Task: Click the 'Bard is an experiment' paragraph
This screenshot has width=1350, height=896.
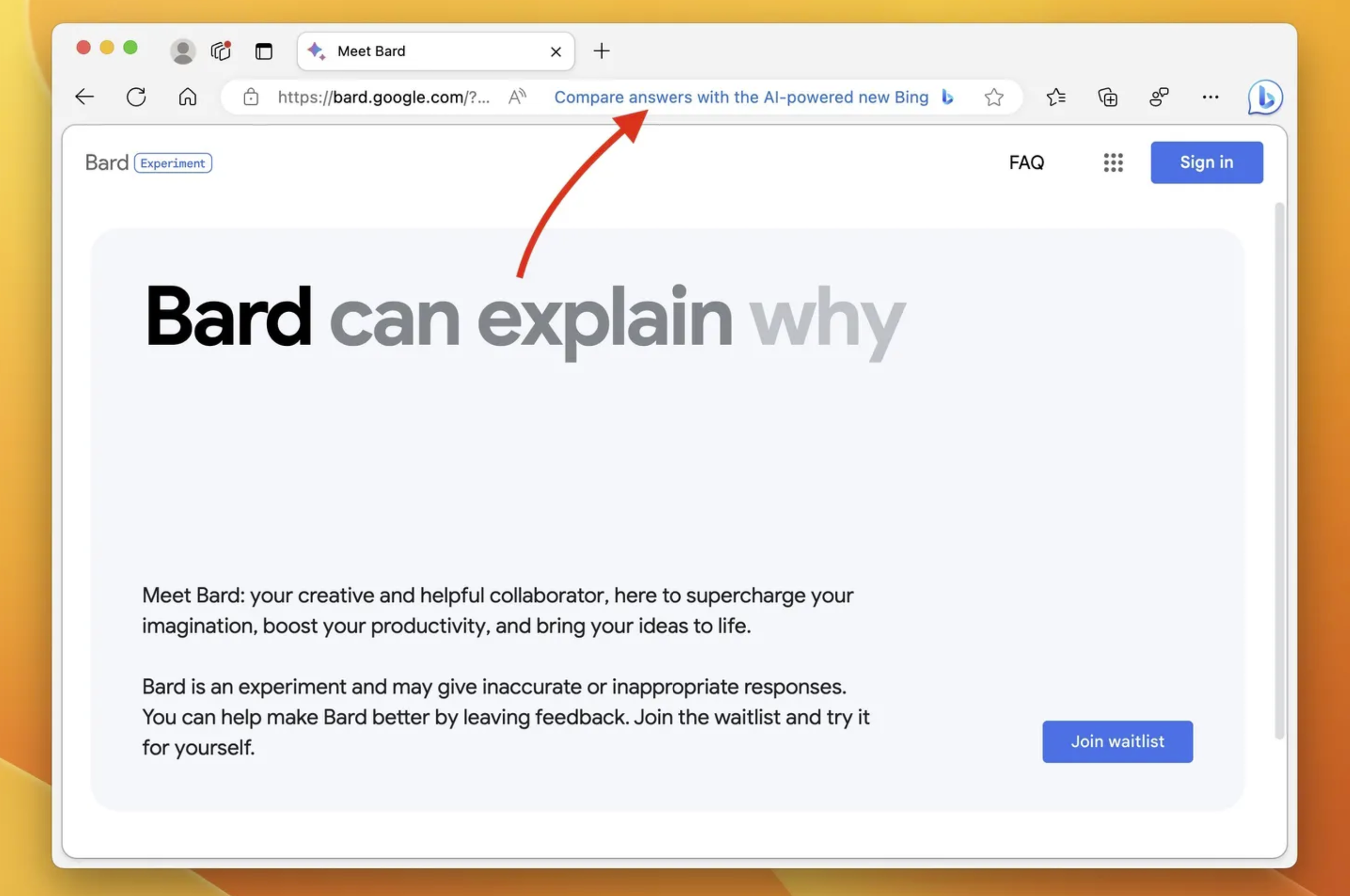Action: tap(505, 717)
